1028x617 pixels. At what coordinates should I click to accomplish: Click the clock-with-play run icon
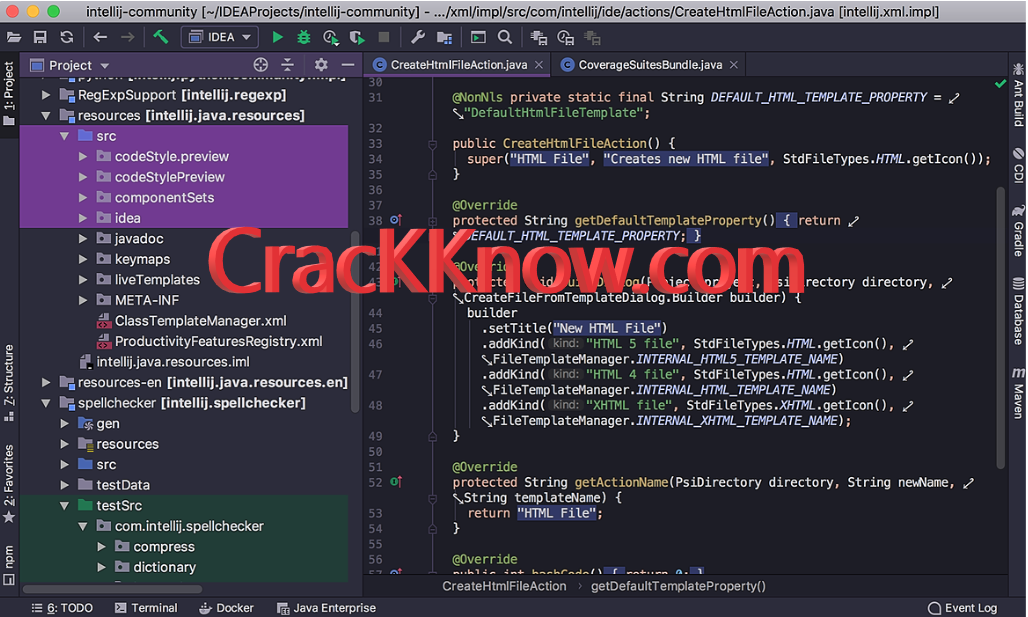[x=330, y=38]
